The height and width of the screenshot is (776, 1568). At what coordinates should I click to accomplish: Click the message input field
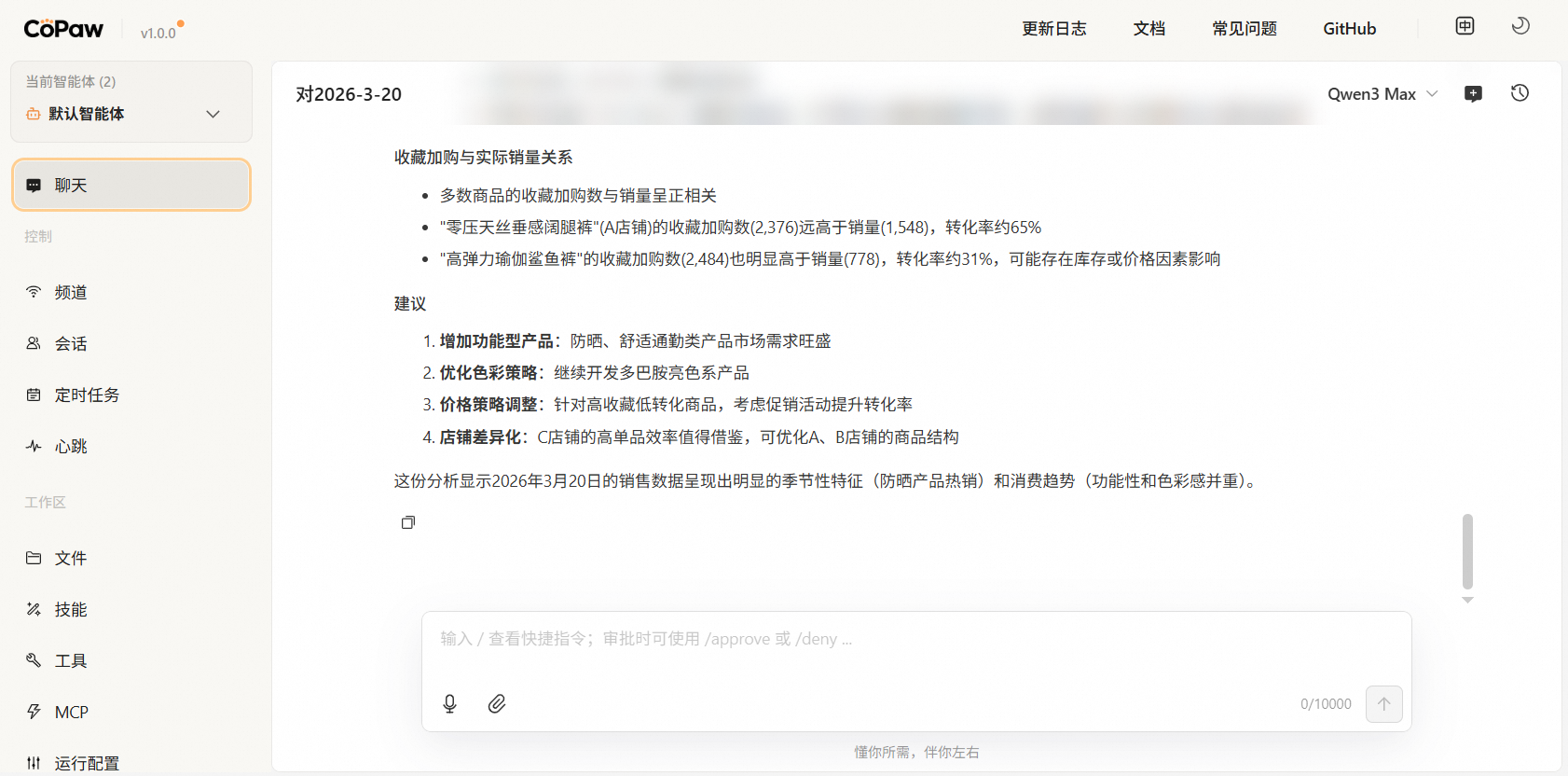pyautogui.click(x=916, y=639)
